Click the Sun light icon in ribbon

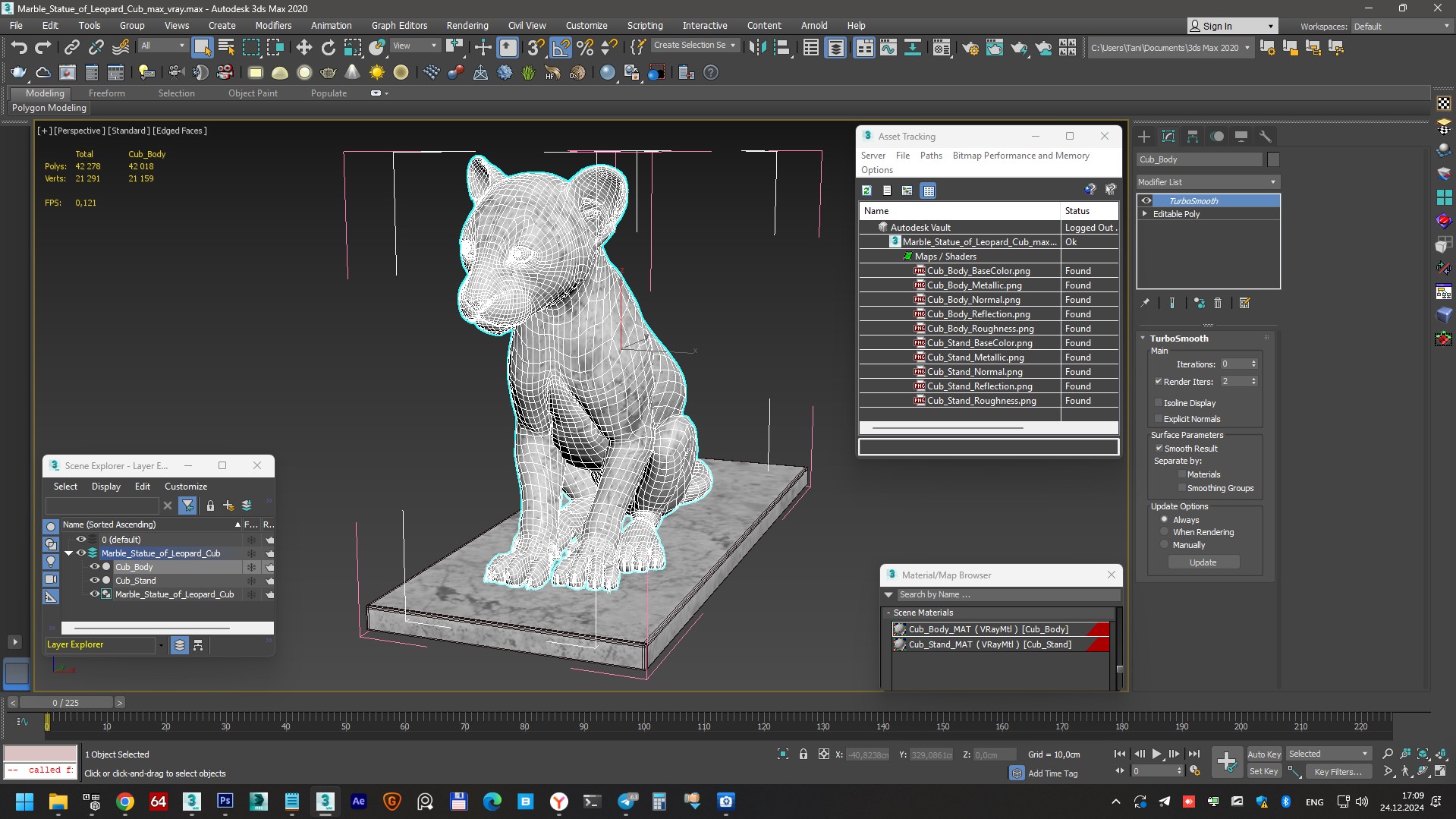click(376, 73)
